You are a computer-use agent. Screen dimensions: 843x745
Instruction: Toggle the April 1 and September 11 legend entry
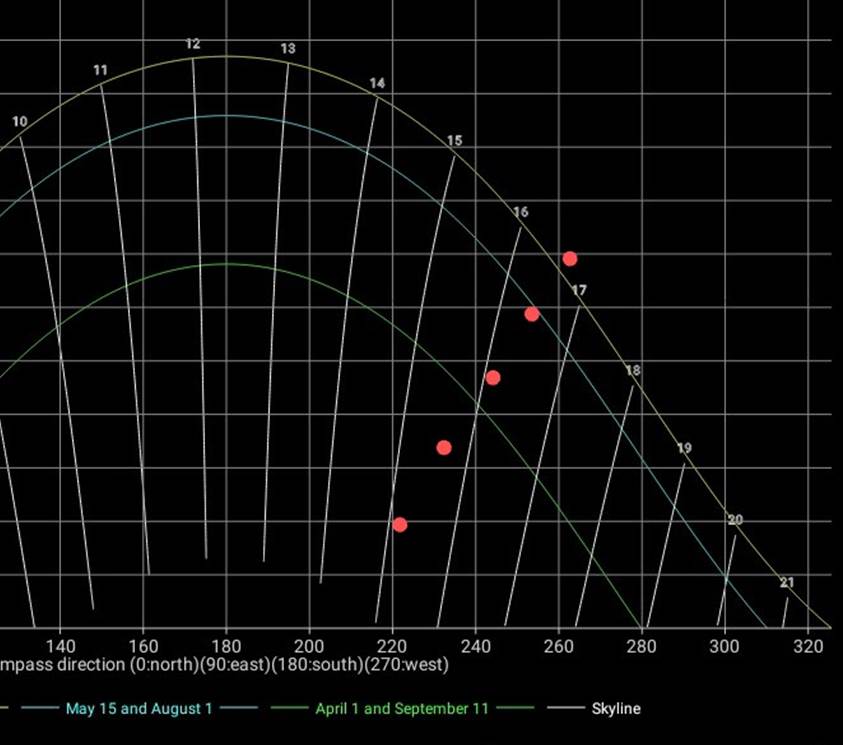[x=401, y=709]
